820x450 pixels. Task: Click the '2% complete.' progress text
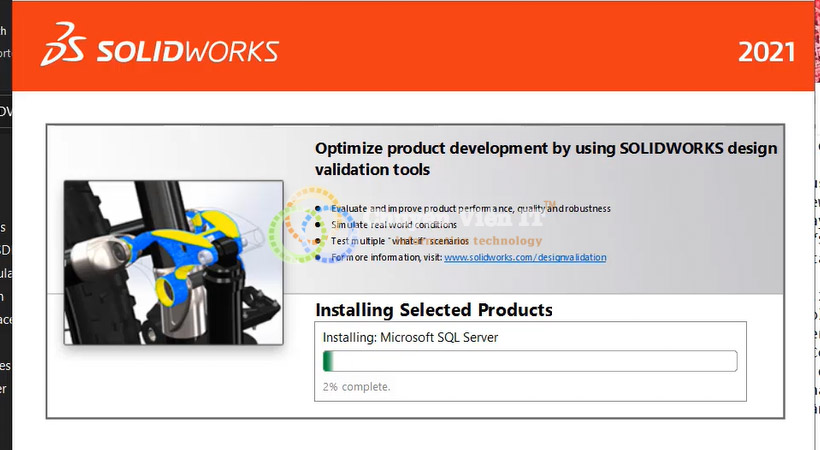356,386
